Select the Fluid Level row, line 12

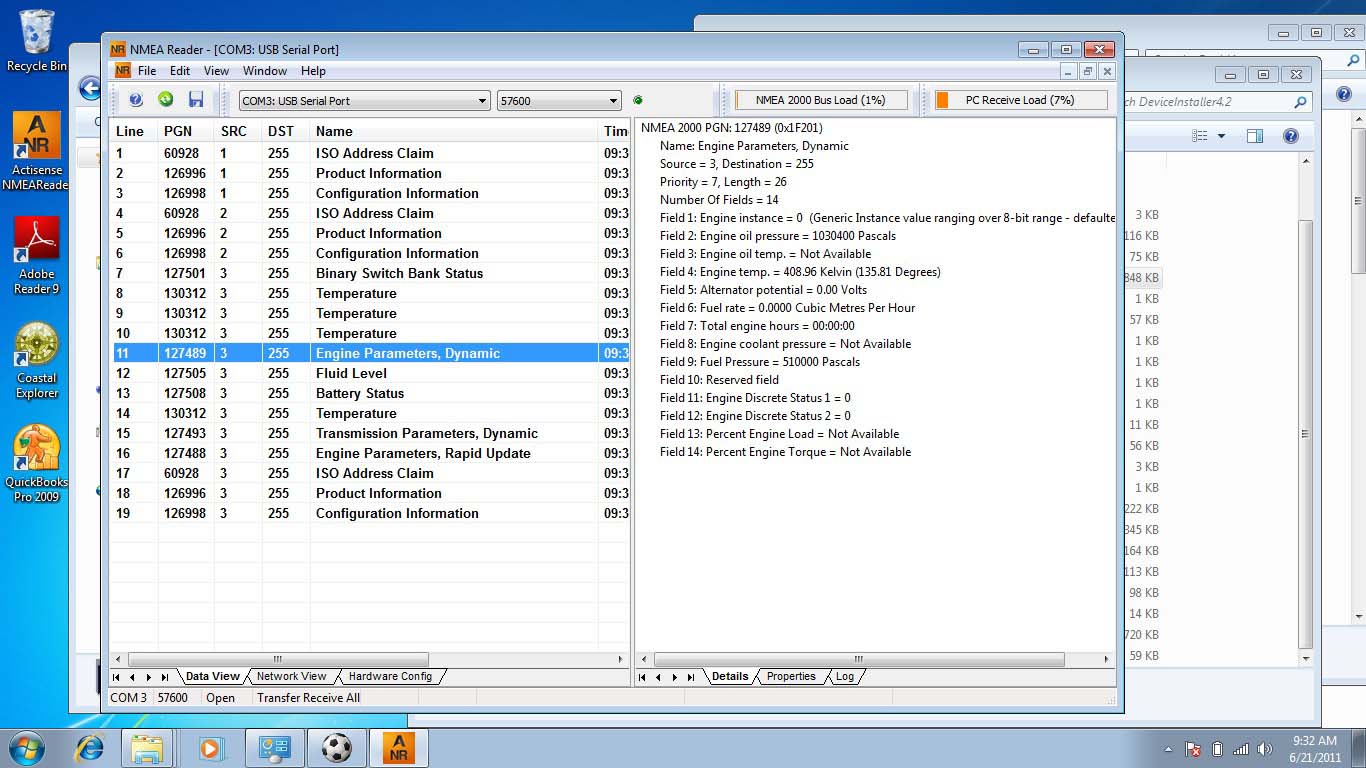point(351,373)
